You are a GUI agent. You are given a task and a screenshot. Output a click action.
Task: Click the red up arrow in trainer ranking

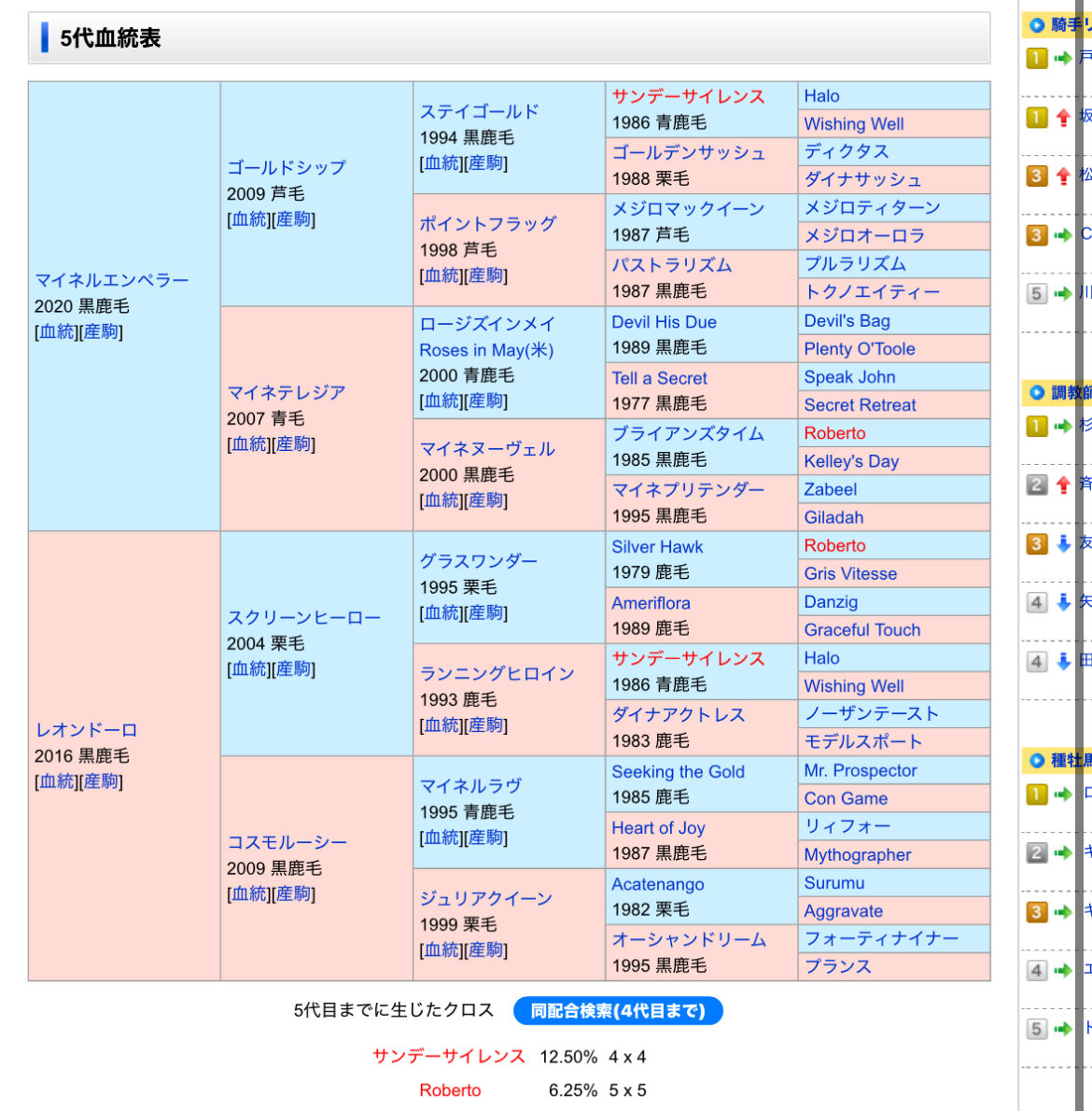[x=1063, y=485]
